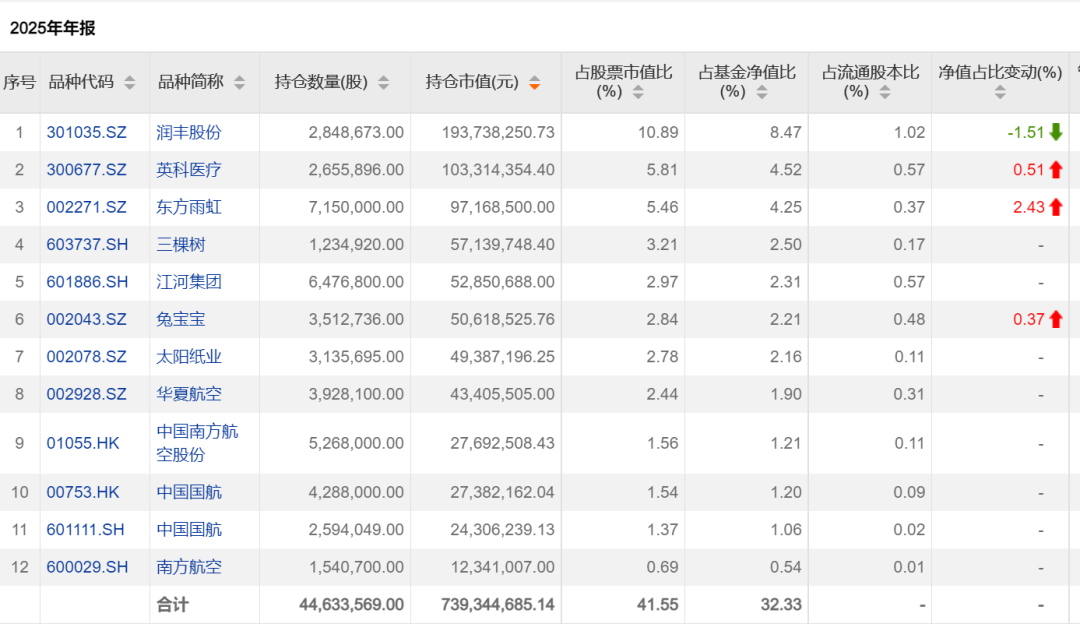
Task: Click 占基金净值比(%) sort arrows
Action: (762, 93)
